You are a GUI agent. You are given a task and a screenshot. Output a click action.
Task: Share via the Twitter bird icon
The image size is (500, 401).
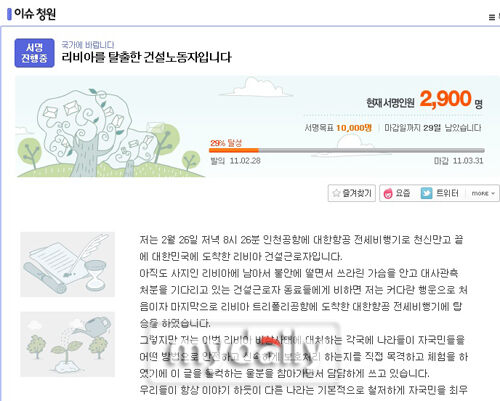[426, 193]
